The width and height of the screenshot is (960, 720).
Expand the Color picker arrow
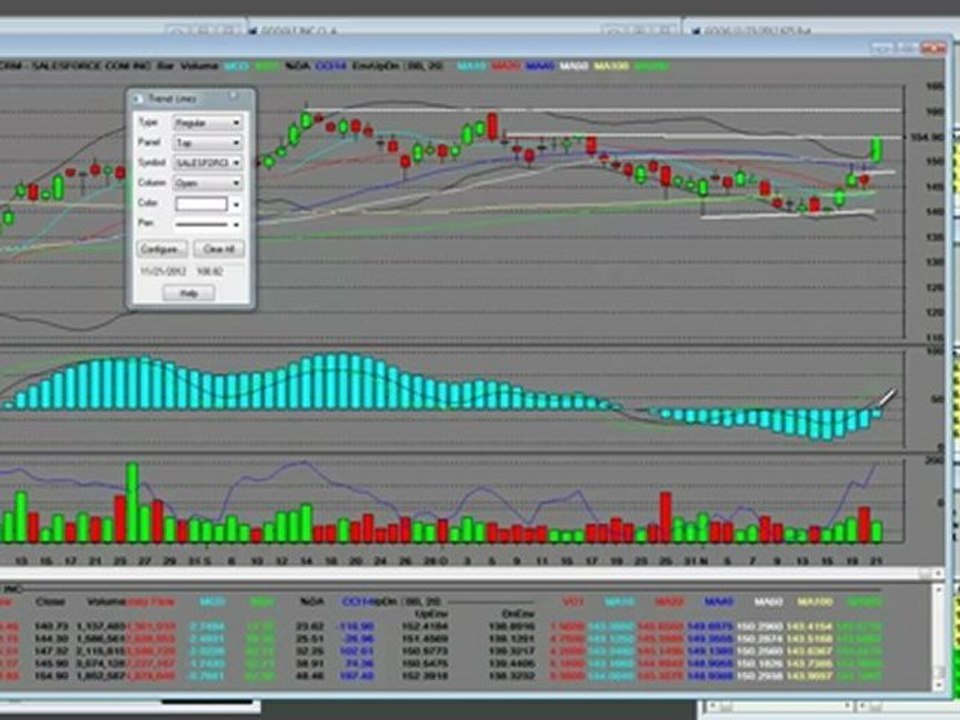click(236, 204)
